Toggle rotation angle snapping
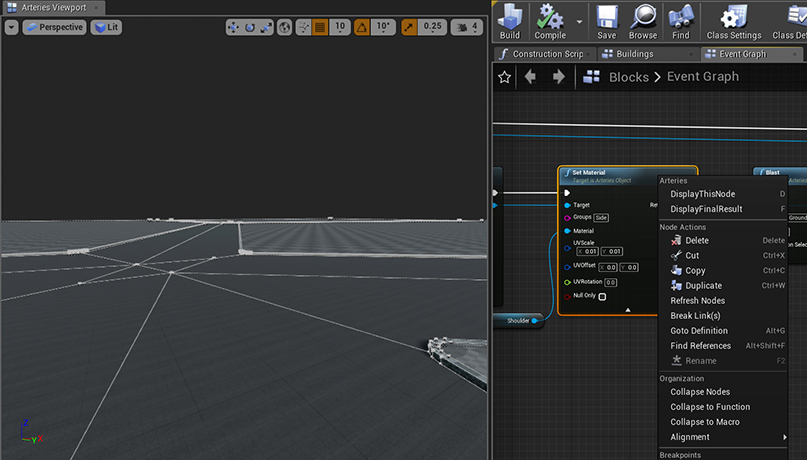This screenshot has width=807, height=460. coord(362,27)
